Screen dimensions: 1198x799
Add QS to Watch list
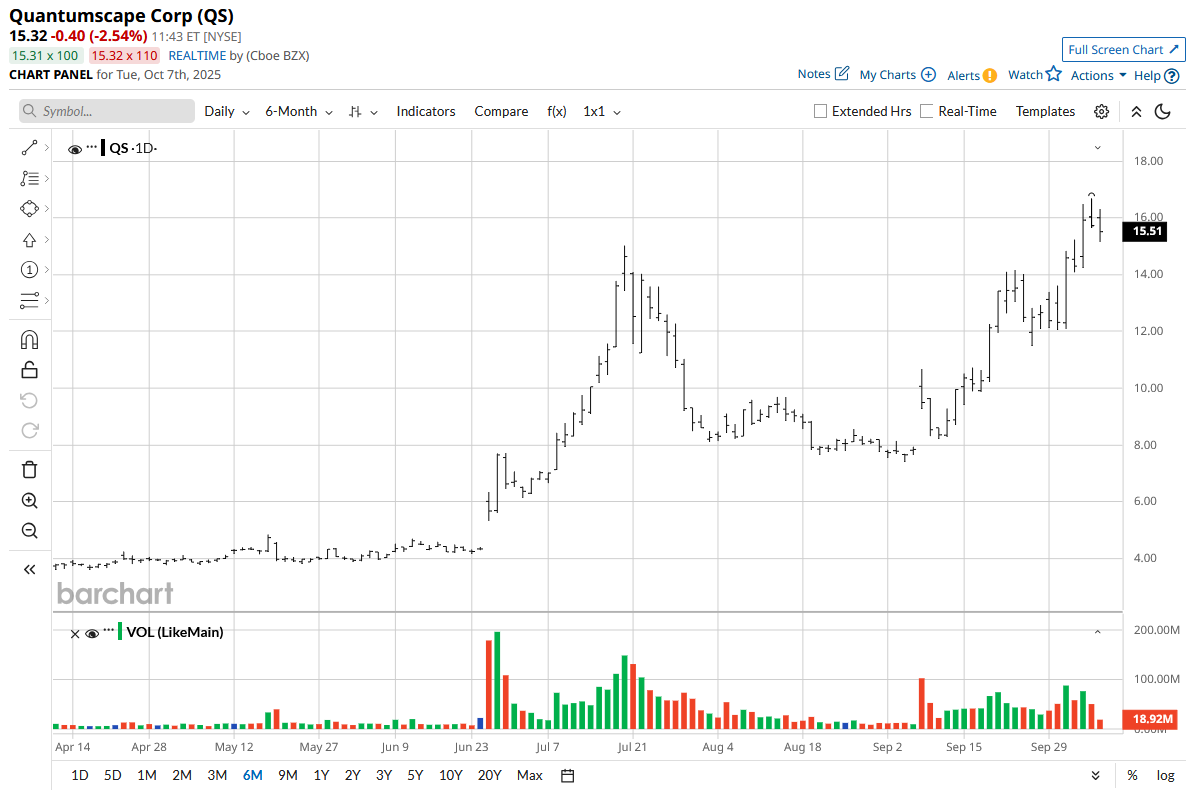[x=1034, y=74]
